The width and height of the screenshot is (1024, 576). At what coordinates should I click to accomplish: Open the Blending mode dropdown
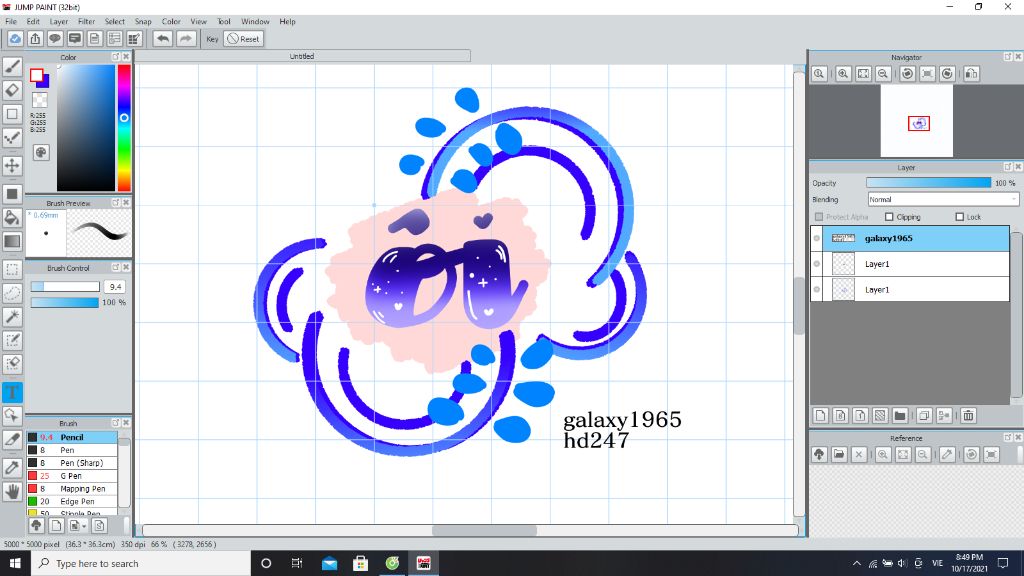pyautogui.click(x=943, y=199)
